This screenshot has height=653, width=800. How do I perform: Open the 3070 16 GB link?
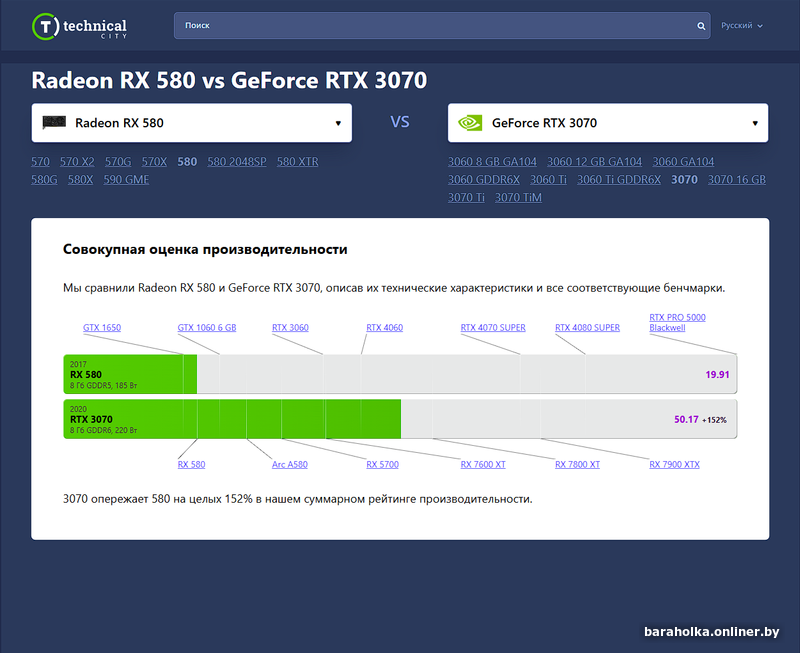point(737,180)
